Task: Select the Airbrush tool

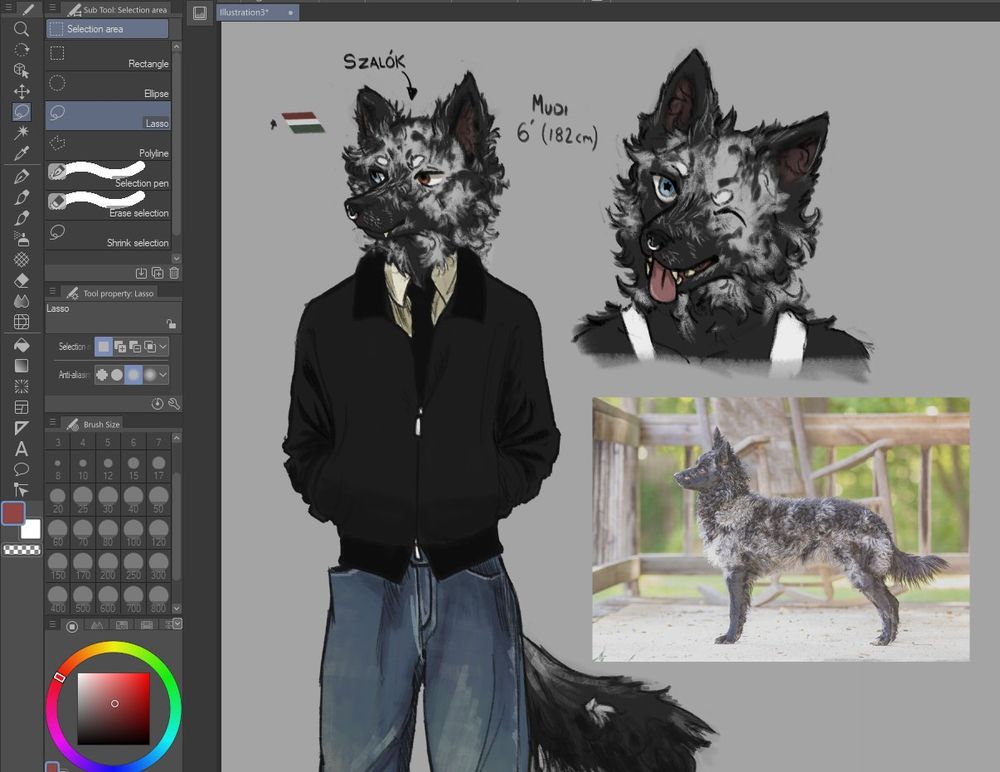Action: 21,239
